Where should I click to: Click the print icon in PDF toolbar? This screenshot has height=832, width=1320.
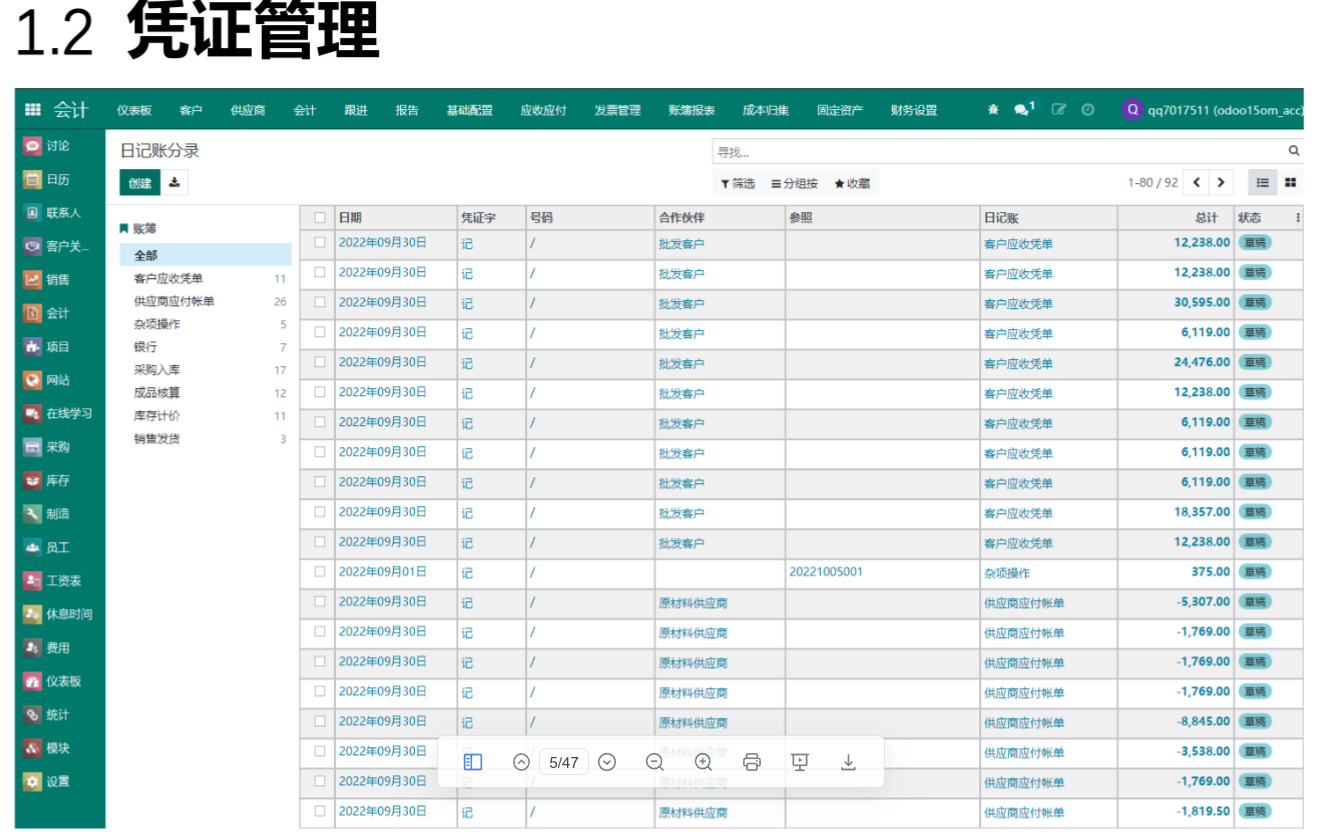pos(752,762)
